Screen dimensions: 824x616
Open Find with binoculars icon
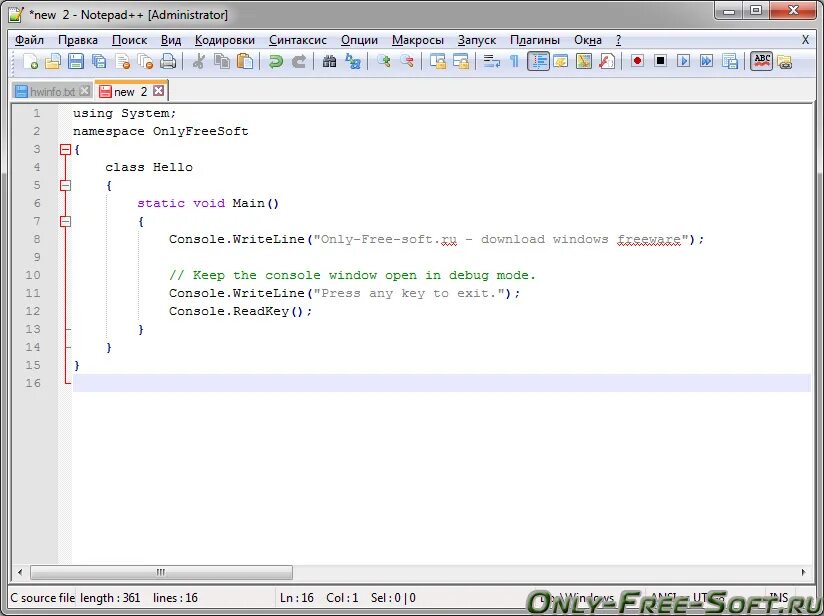click(329, 61)
